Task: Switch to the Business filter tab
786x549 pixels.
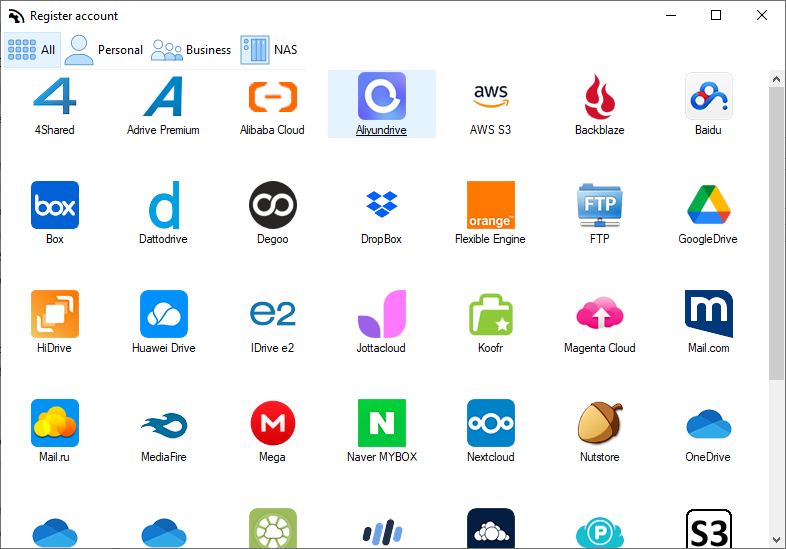Action: [191, 50]
